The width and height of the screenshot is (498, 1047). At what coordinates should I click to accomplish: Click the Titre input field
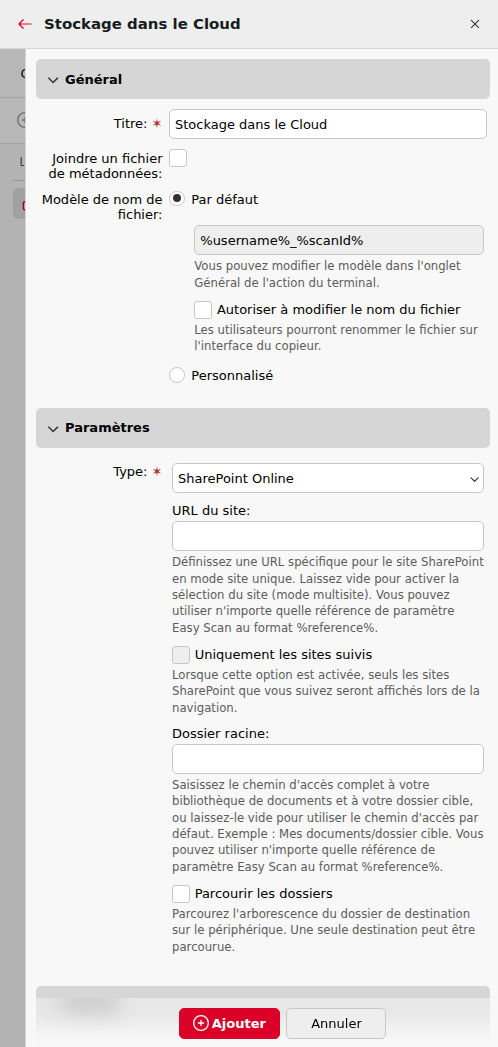pos(328,124)
